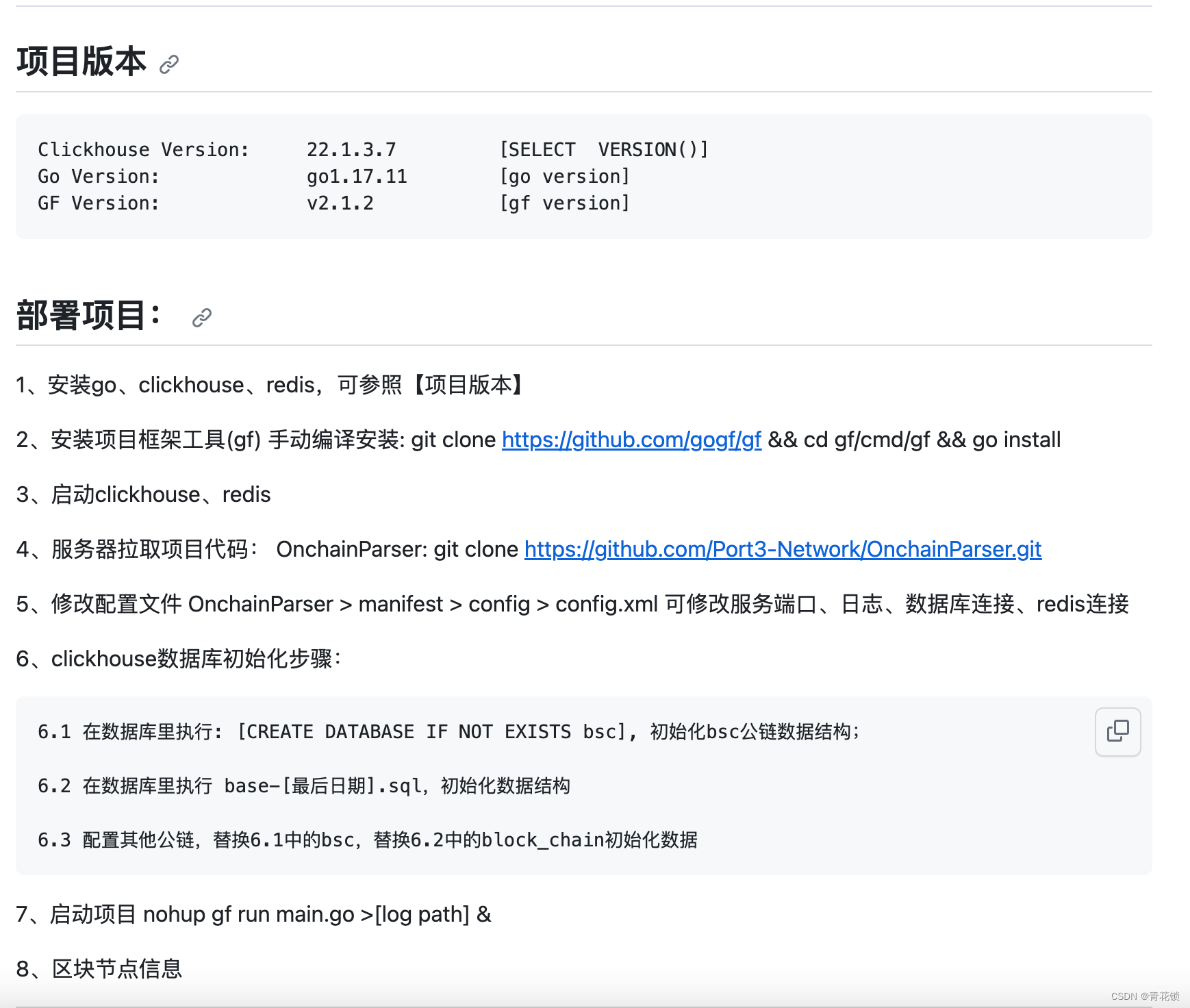Click step 5 about modifying config.xml
Image resolution: width=1190 pixels, height=1008 pixels.
(572, 604)
